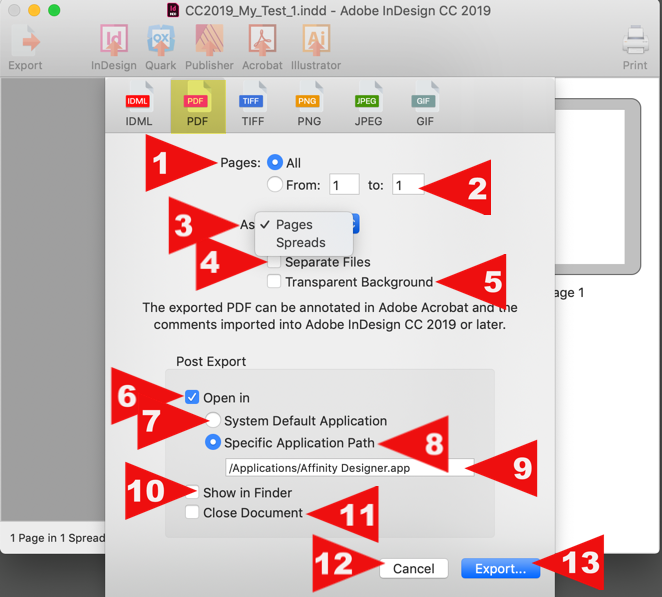Click the 'to' page number field

coord(408,185)
